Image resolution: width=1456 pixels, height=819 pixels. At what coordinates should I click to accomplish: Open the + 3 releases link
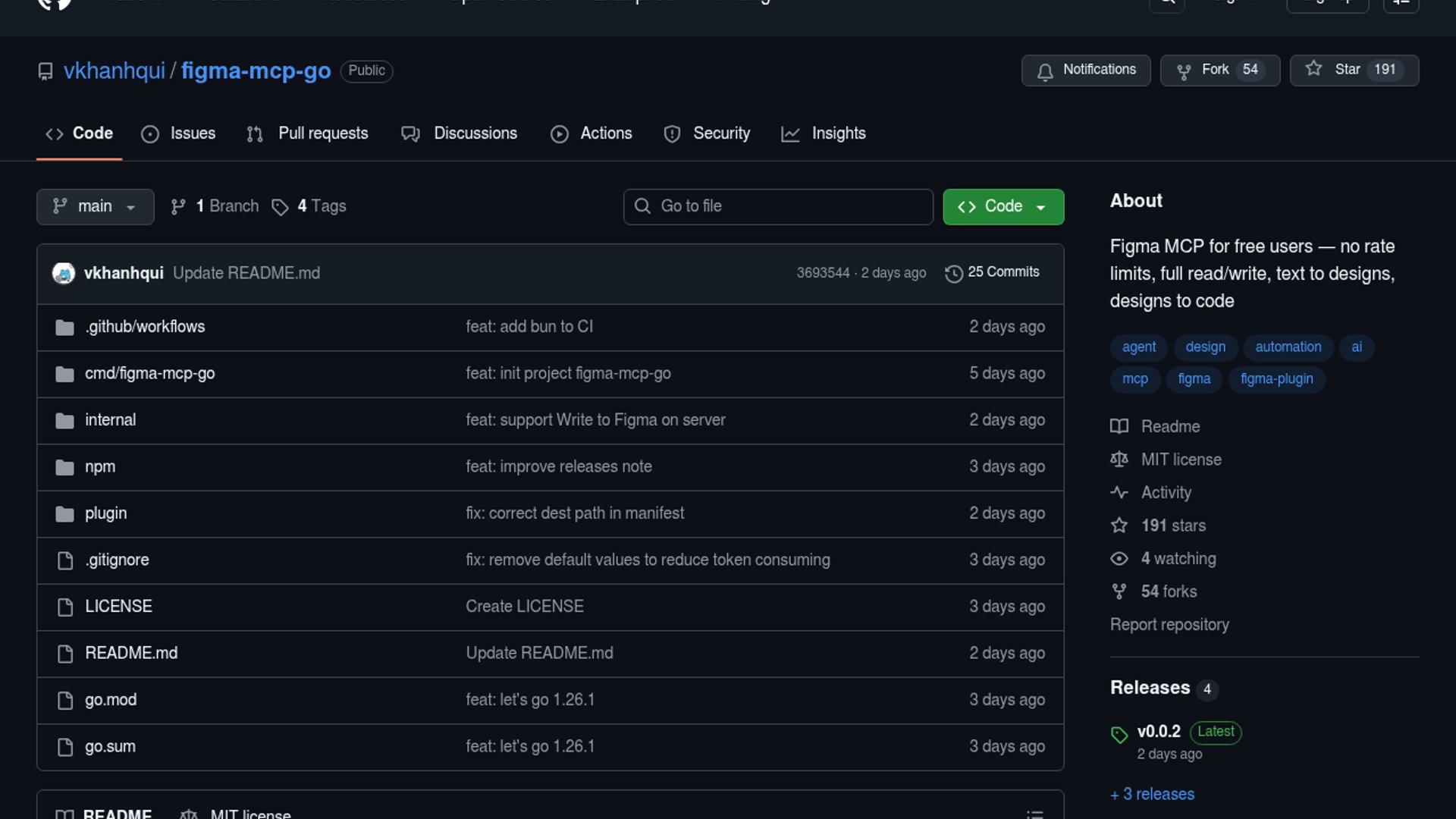(1152, 794)
